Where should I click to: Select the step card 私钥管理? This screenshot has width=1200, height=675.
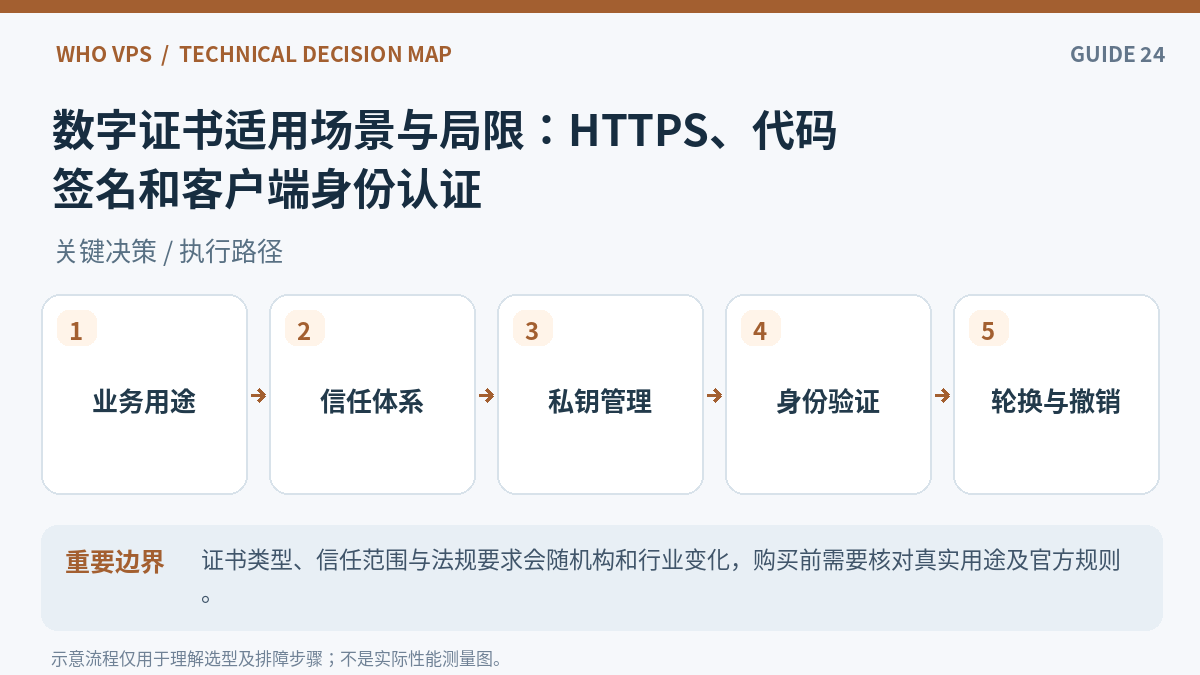click(600, 394)
